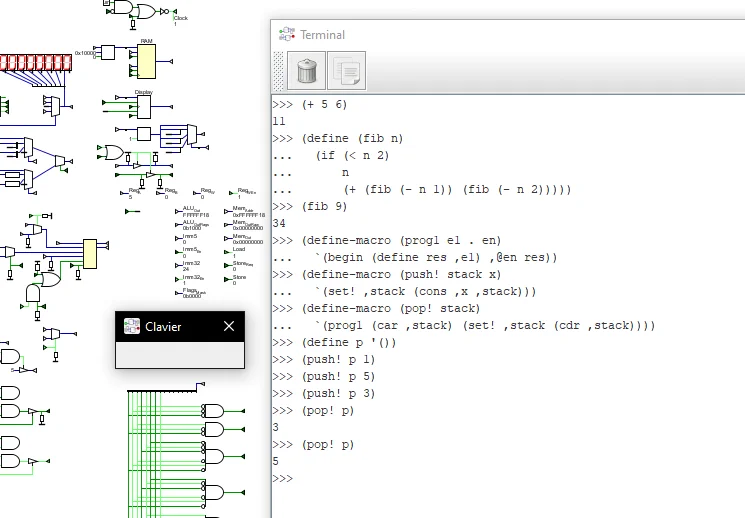Click the Clavier window title text

163,327
